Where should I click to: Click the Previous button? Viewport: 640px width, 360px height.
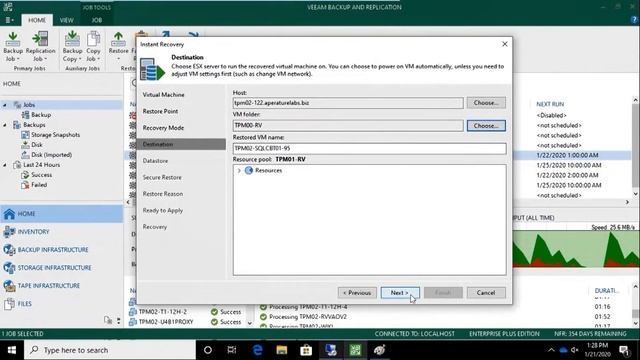coord(357,293)
